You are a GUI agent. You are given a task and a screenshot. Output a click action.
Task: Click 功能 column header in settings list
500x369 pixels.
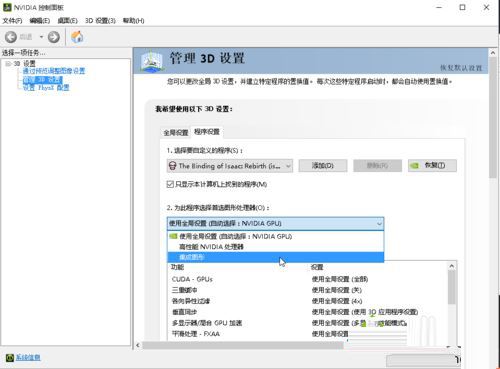(177, 267)
